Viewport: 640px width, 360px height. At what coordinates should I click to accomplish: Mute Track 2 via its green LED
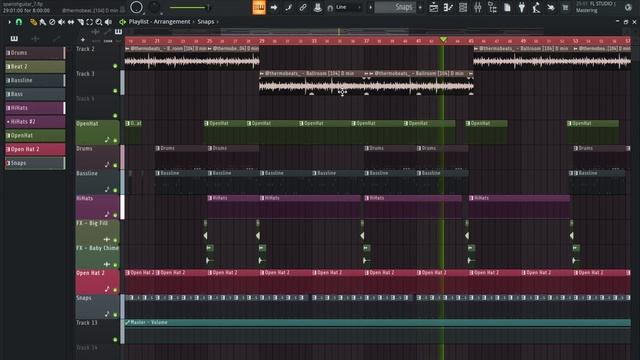(x=115, y=66)
